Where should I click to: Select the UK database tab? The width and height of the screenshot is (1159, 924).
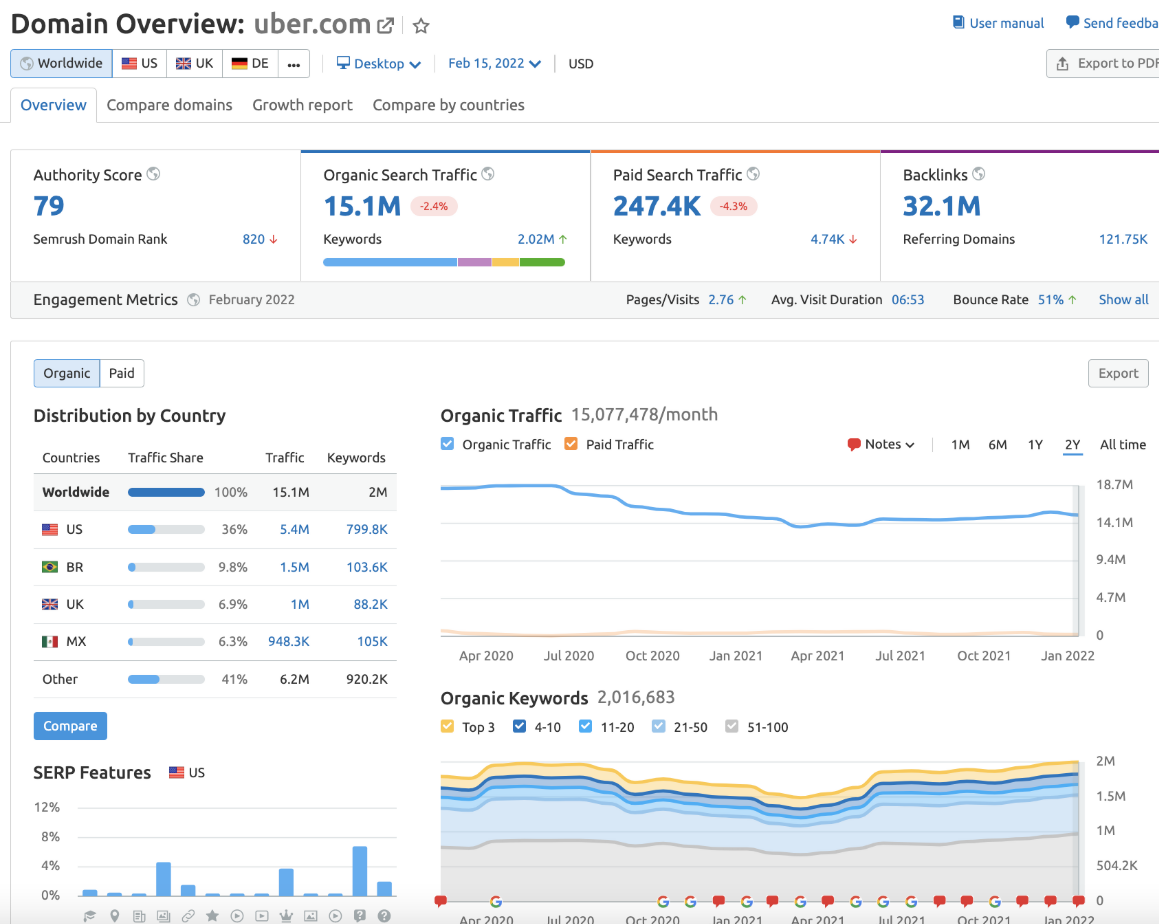click(194, 64)
